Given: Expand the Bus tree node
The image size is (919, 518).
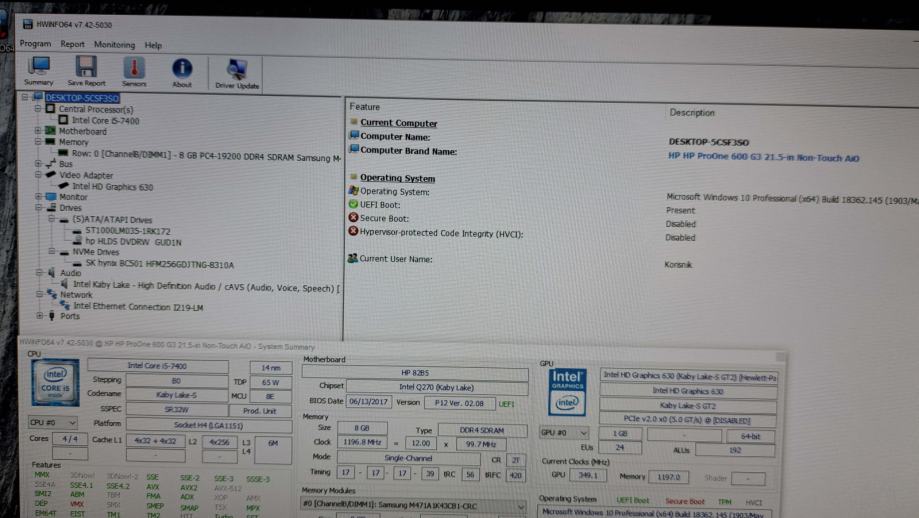Looking at the screenshot, I should [38, 163].
